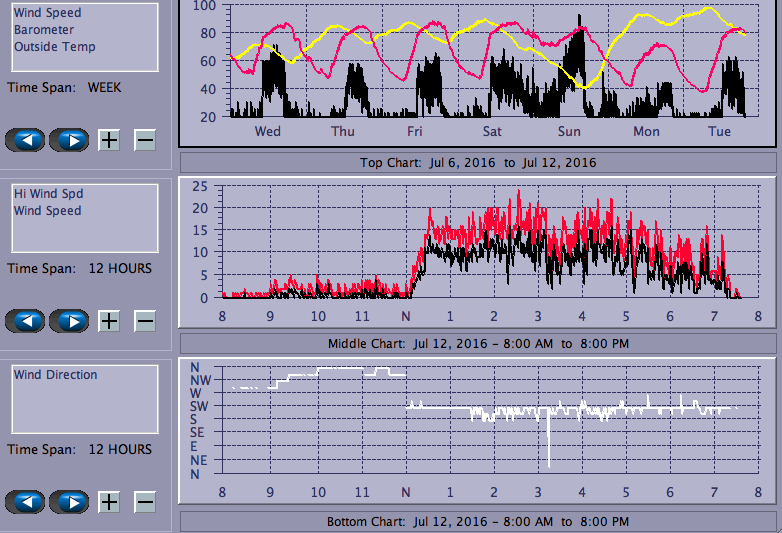Click the Middle Chart date range bar
The image size is (782, 533).
pos(478,344)
